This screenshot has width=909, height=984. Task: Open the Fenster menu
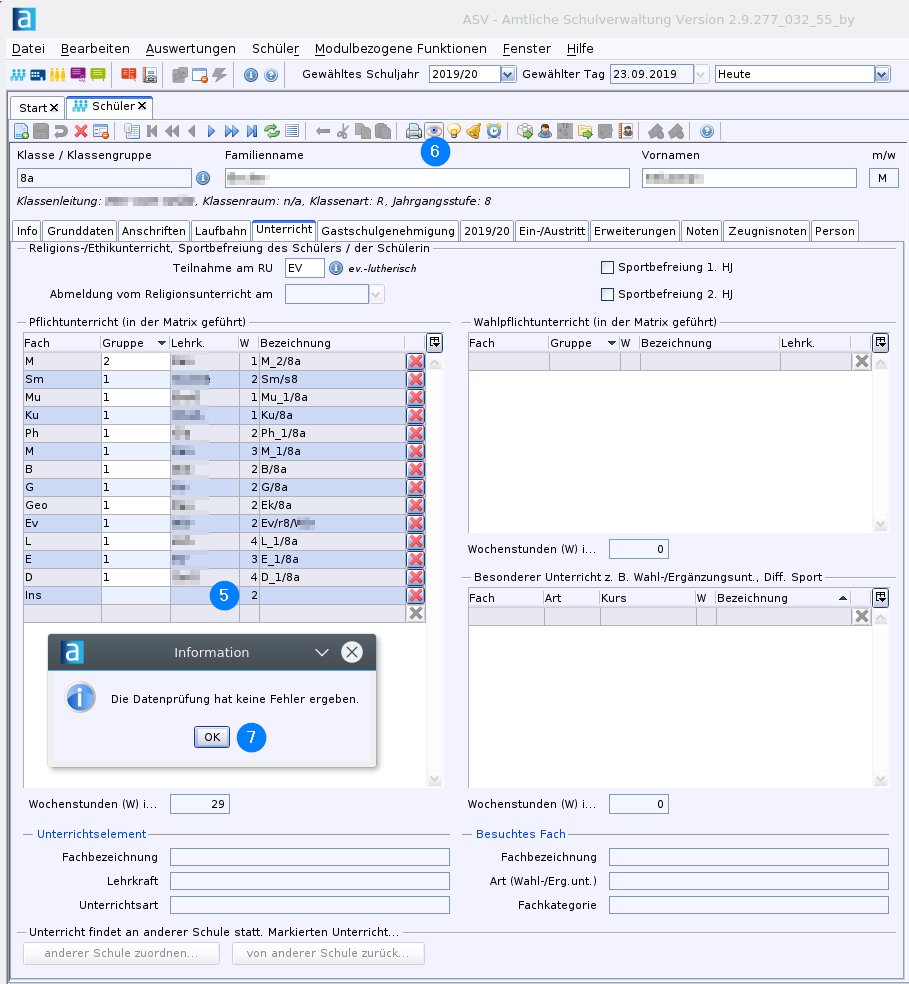click(x=527, y=49)
